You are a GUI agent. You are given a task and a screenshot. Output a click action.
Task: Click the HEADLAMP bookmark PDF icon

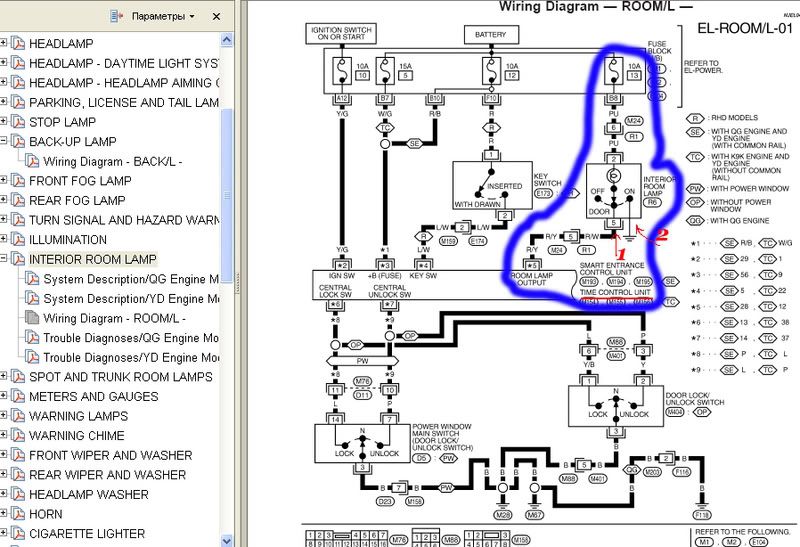tap(17, 44)
